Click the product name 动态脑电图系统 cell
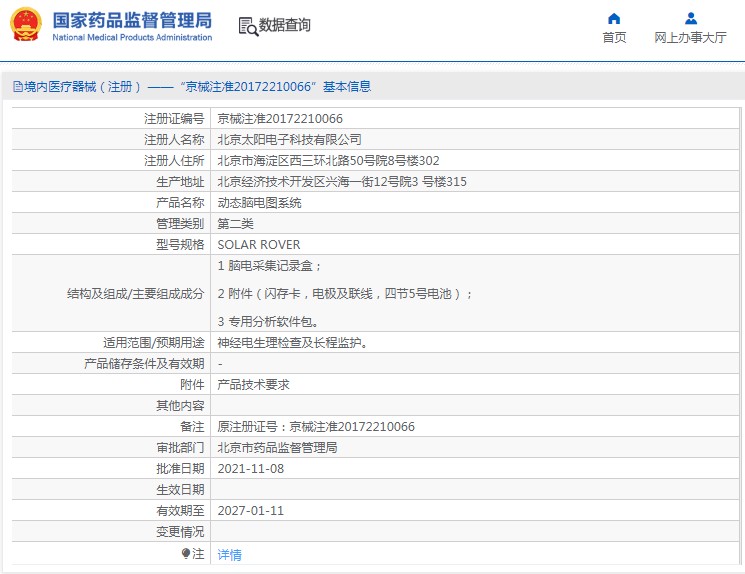 click(x=259, y=203)
